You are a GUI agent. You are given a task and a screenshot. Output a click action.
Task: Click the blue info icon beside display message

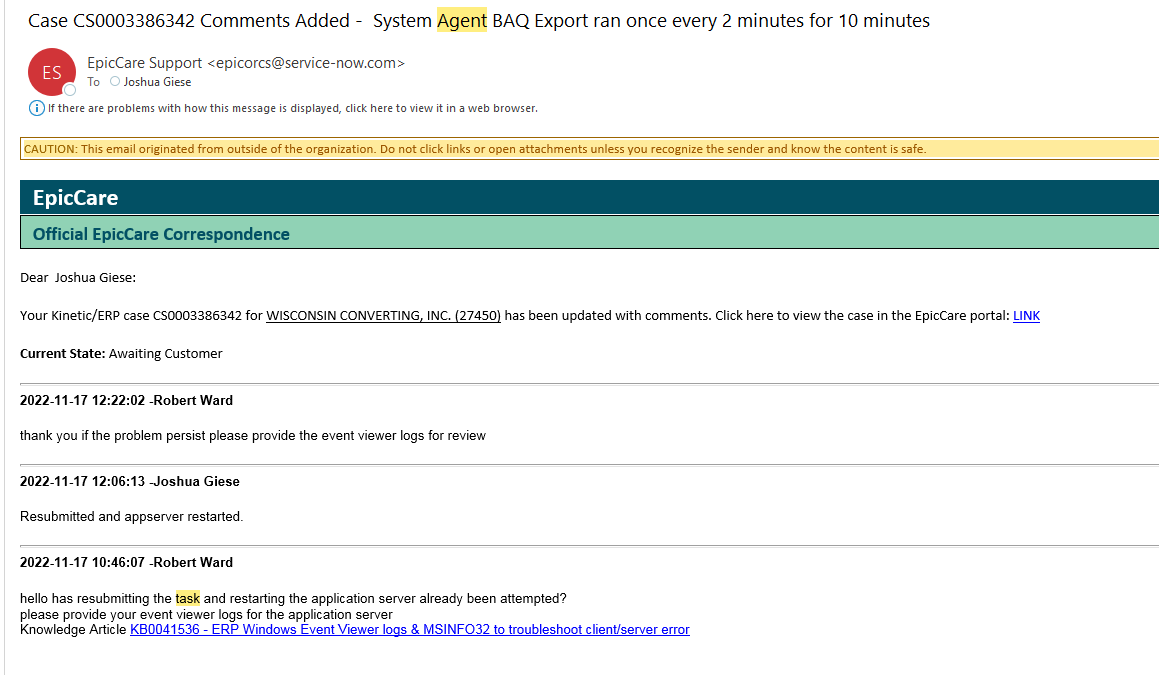(36, 109)
